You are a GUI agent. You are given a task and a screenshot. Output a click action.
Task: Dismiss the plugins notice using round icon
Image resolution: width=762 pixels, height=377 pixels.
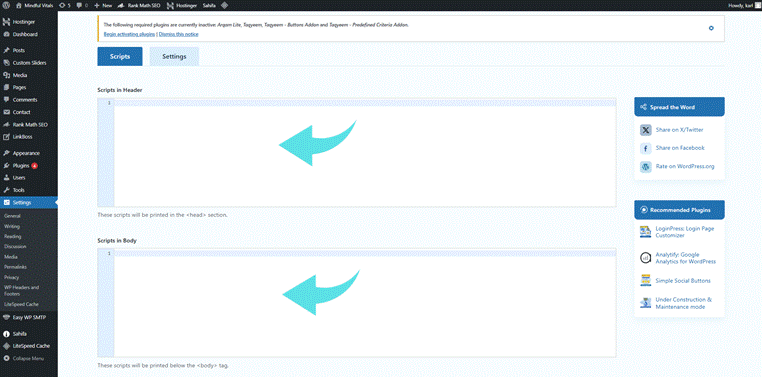coord(711,28)
